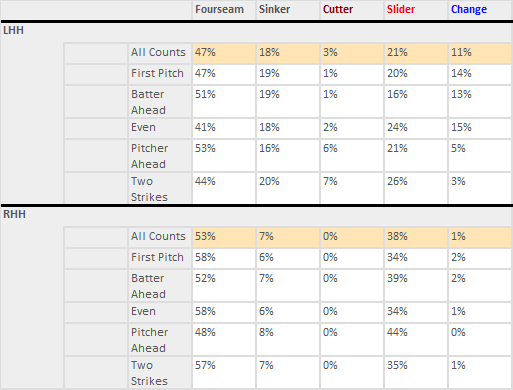
Task: Click LHH All Counts Slider 21% cell
Action: point(416,53)
